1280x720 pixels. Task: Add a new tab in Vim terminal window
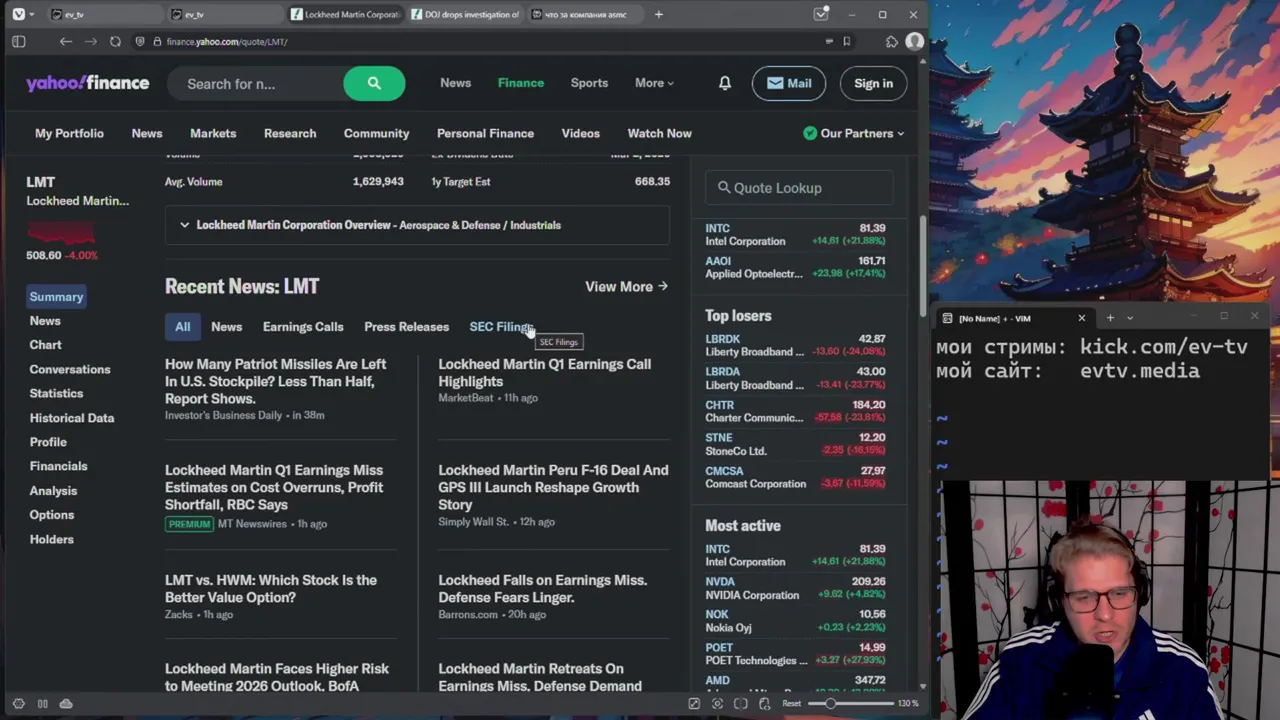point(1110,318)
